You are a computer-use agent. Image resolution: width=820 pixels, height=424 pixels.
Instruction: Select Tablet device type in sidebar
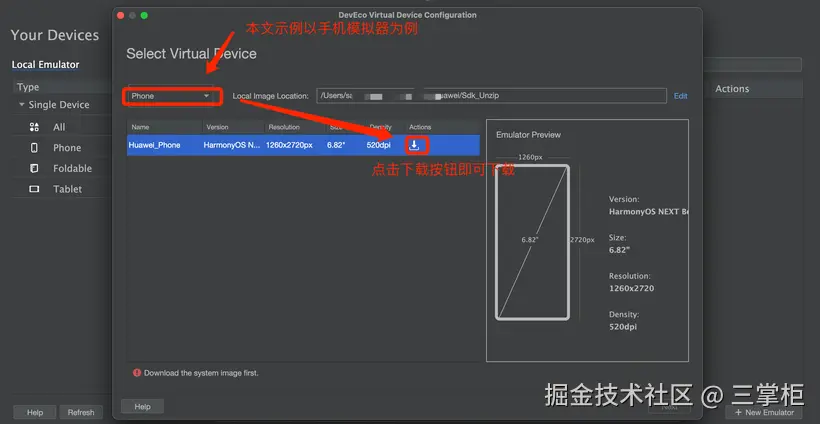coord(67,189)
